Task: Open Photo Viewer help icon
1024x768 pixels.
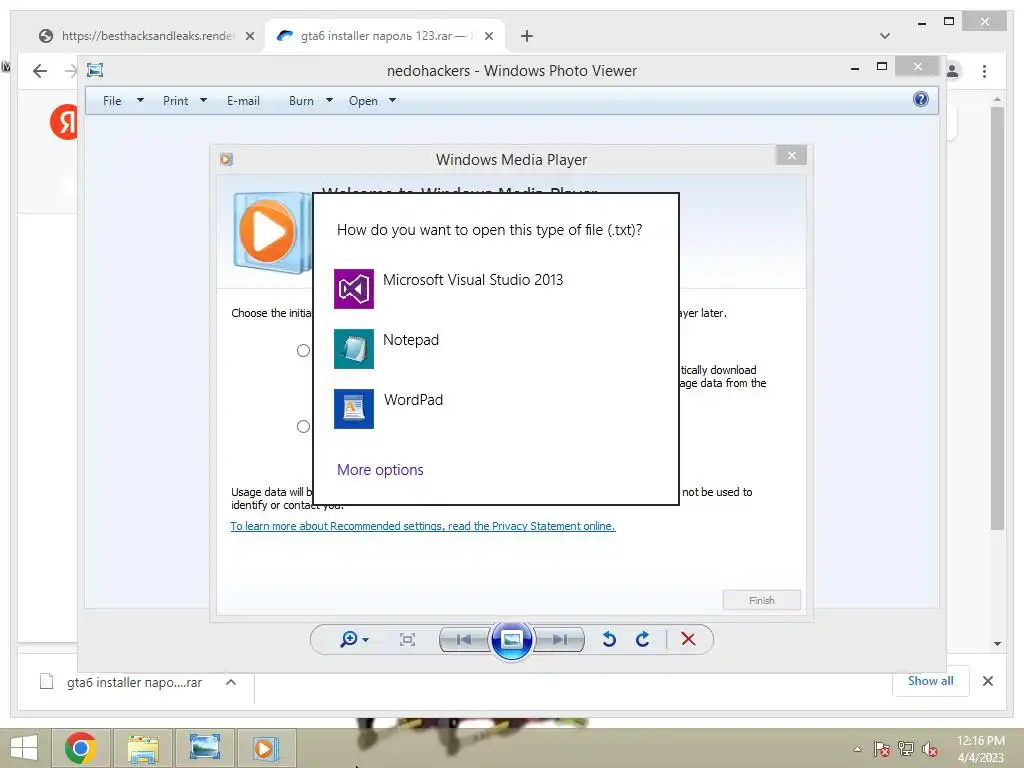Action: (x=921, y=99)
